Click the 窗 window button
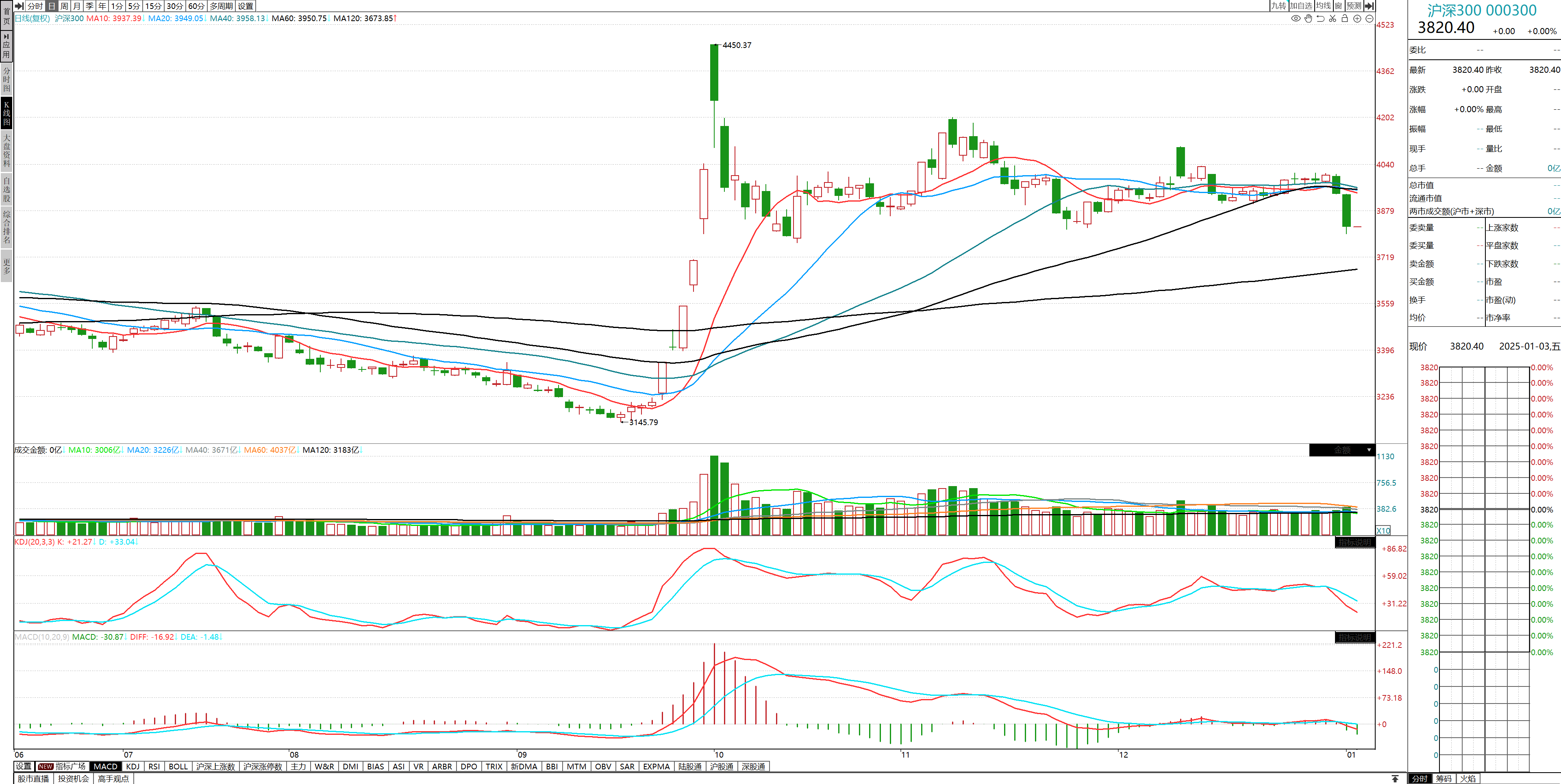Viewport: 1561px width, 784px height. 1339,6
